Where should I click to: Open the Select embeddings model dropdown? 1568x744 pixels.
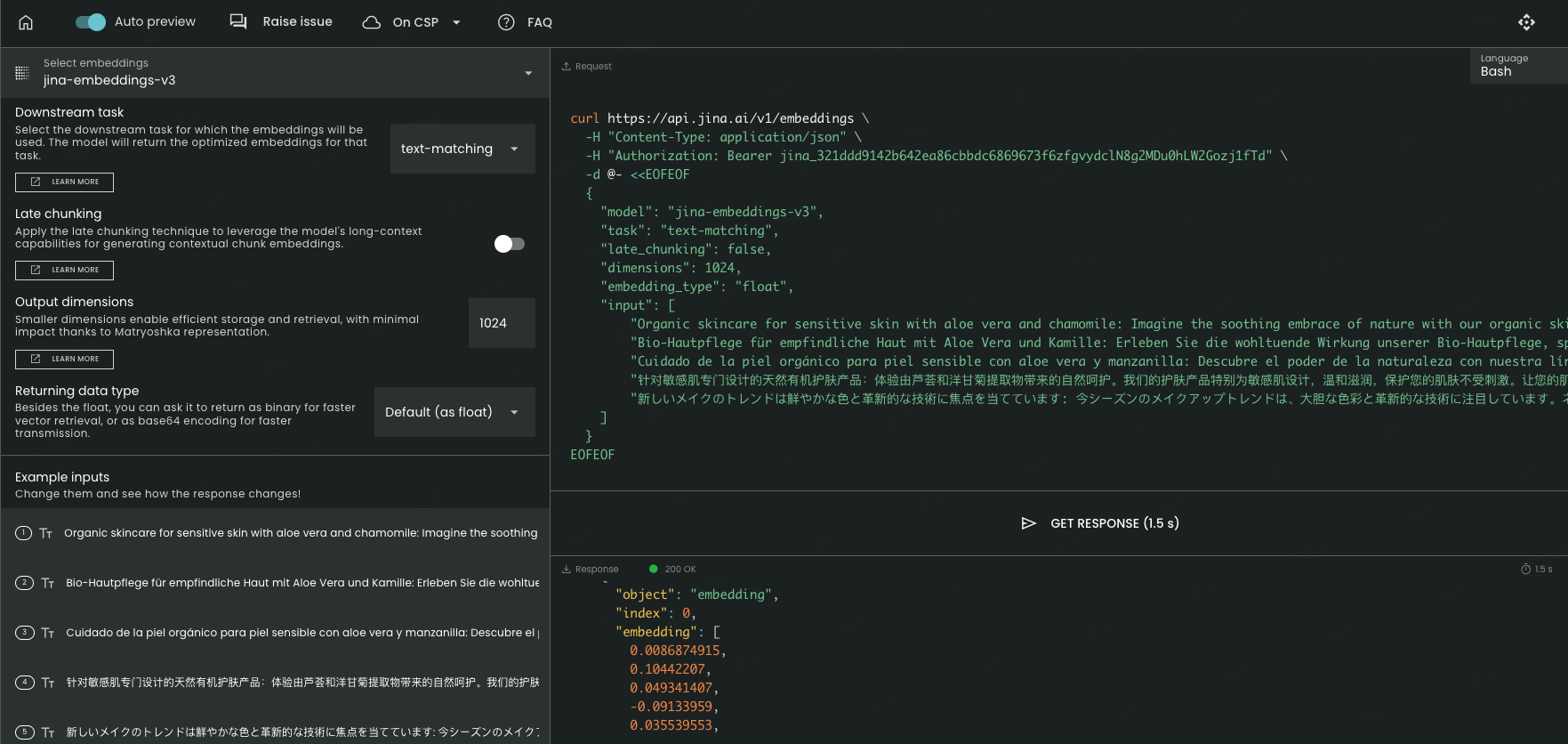pyautogui.click(x=275, y=72)
